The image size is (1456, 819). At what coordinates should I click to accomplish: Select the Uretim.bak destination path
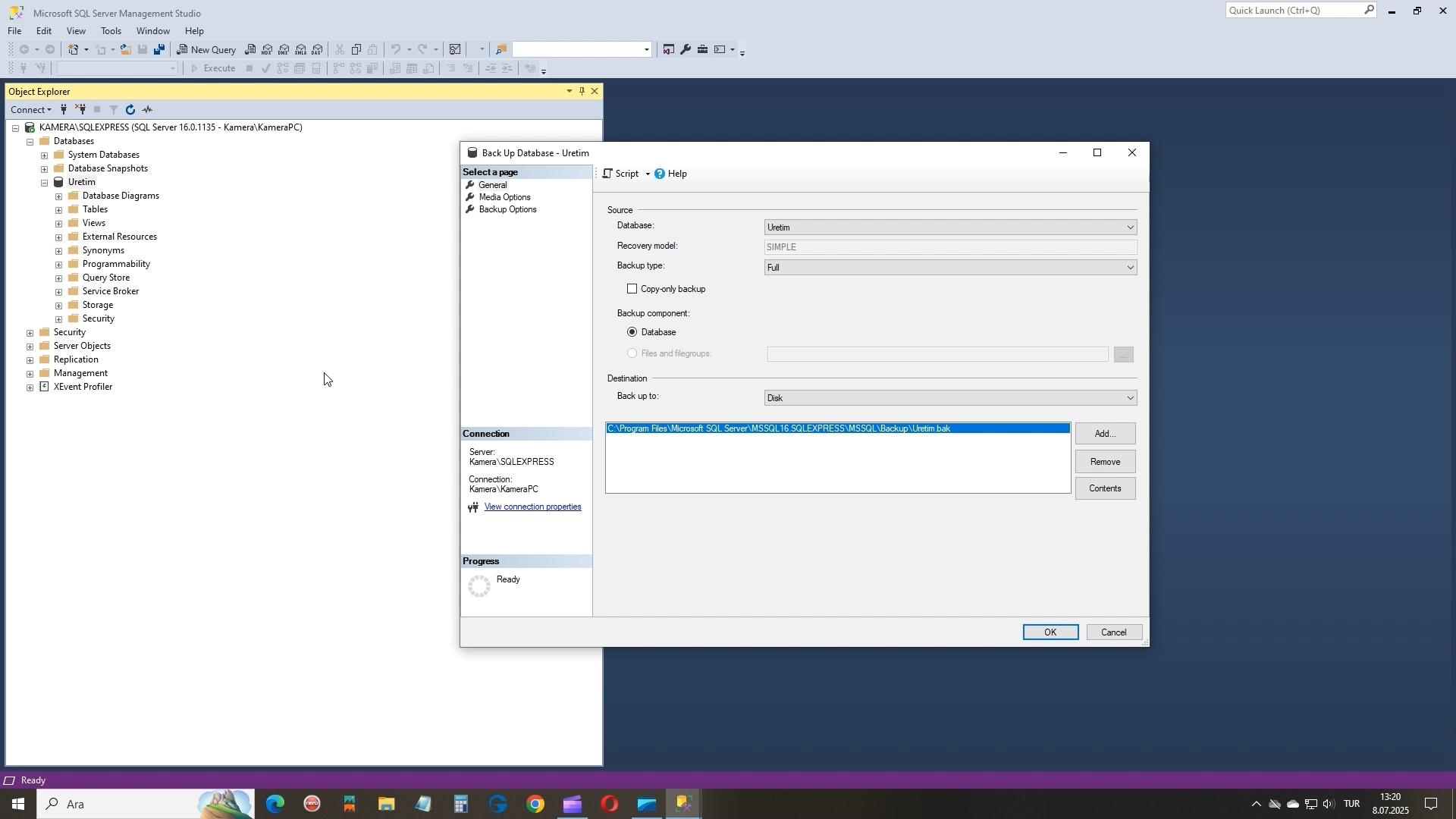coord(838,428)
